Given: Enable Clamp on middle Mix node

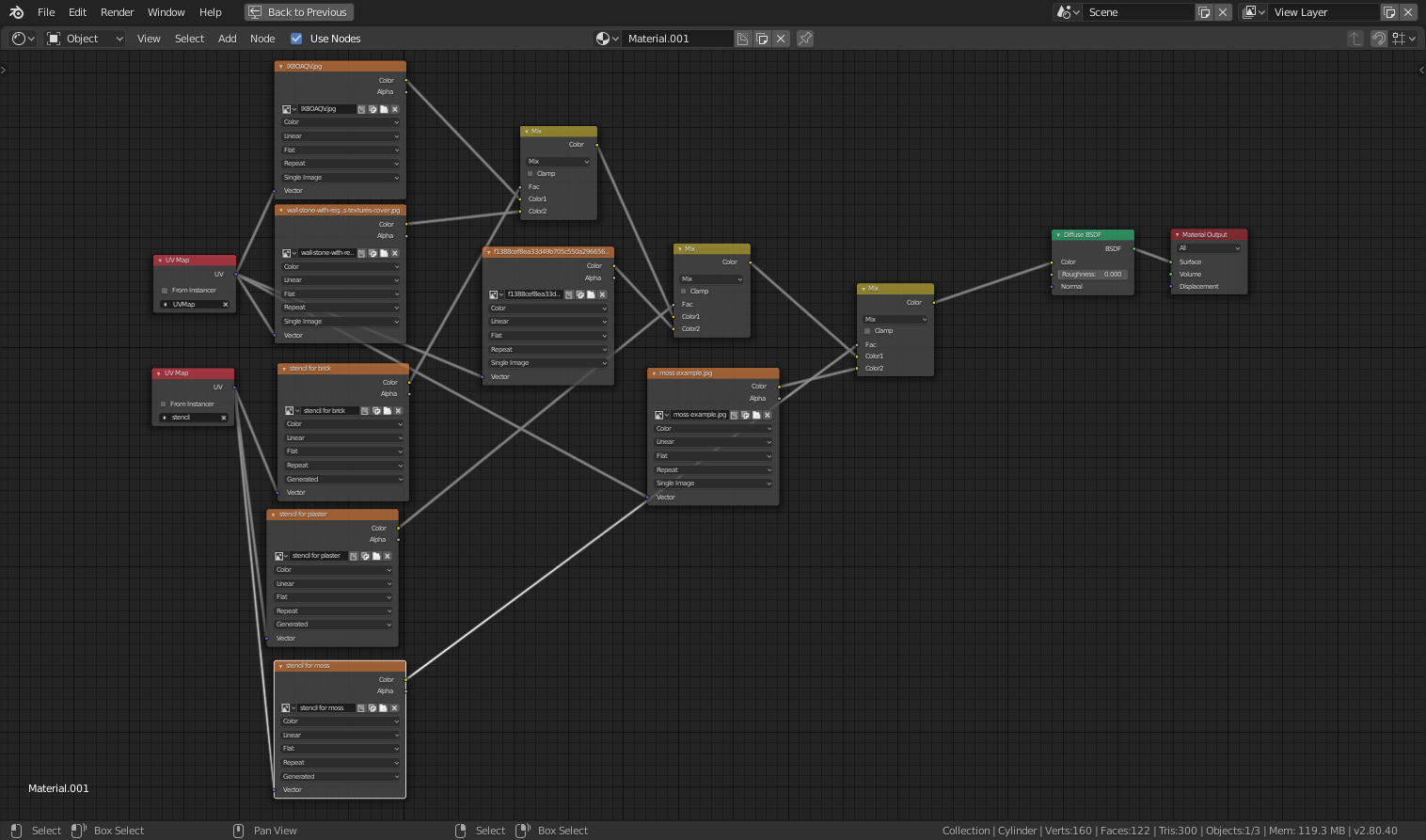Looking at the screenshot, I should click(684, 292).
